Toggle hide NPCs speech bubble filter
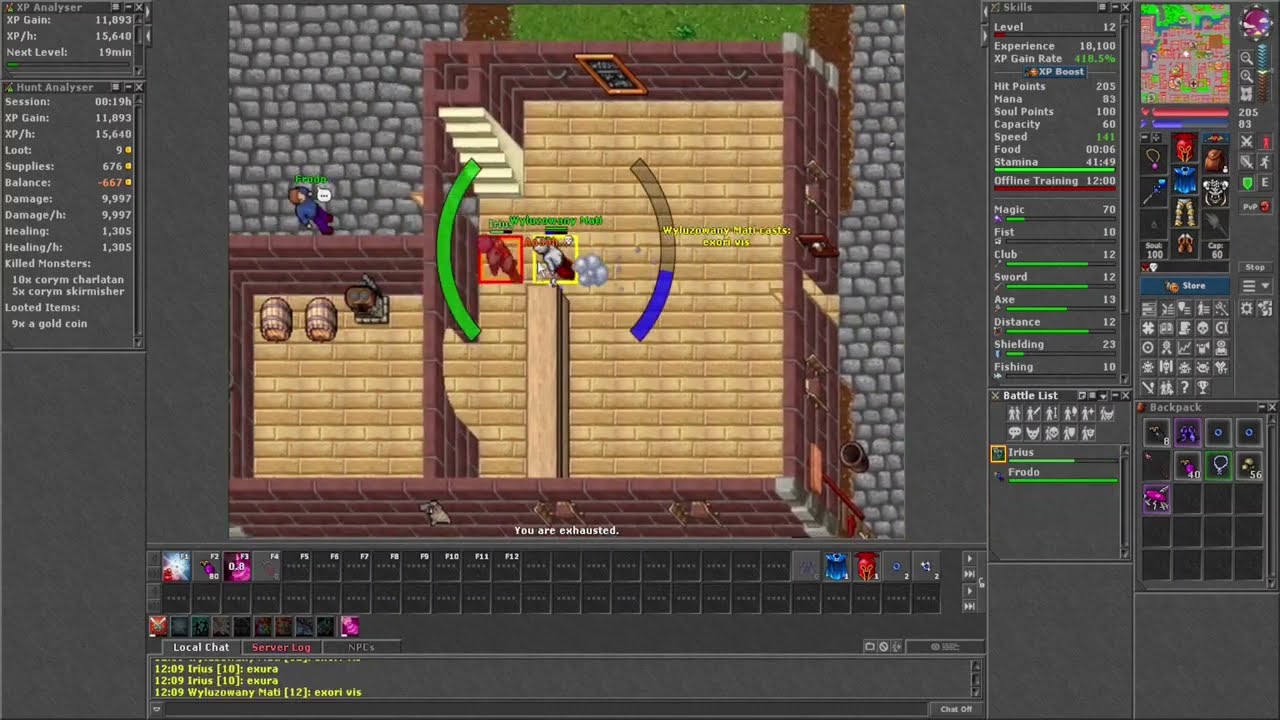 coord(1014,433)
